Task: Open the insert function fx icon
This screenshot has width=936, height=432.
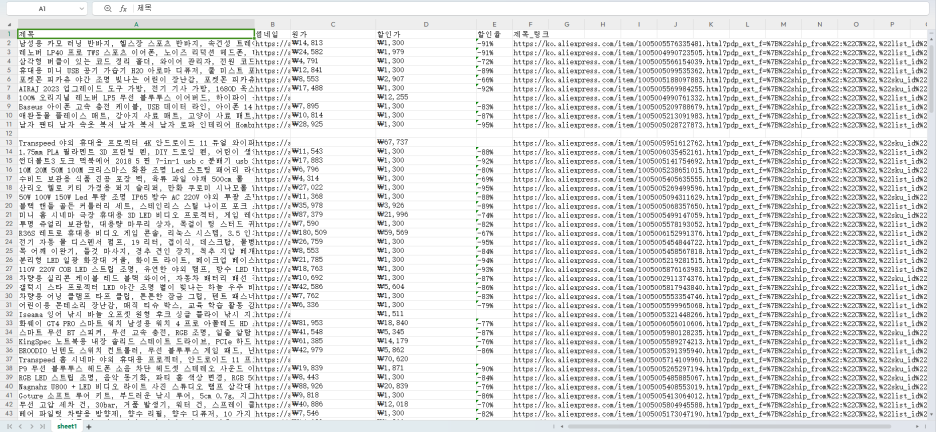Action: point(123,9)
